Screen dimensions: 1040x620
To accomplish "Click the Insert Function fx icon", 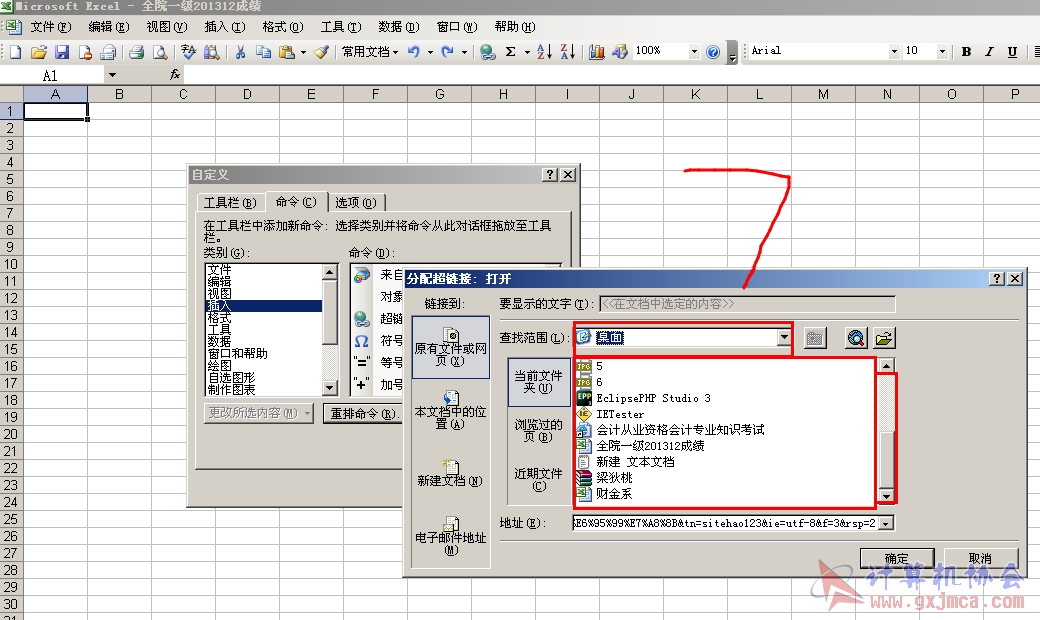I will pyautogui.click(x=175, y=75).
